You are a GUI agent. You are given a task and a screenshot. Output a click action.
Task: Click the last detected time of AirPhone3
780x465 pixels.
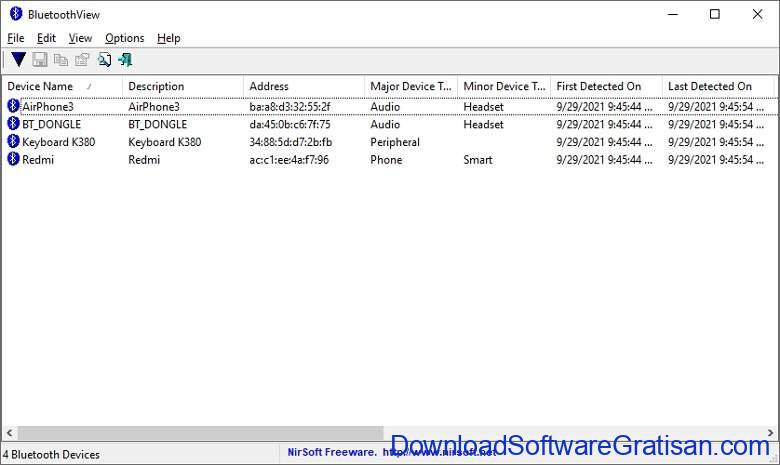tap(716, 107)
